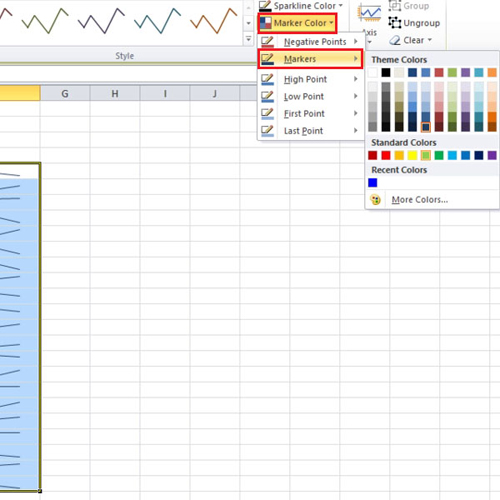Expand the Clear dropdown arrow
Screen dimensions: 500x500
[429, 40]
